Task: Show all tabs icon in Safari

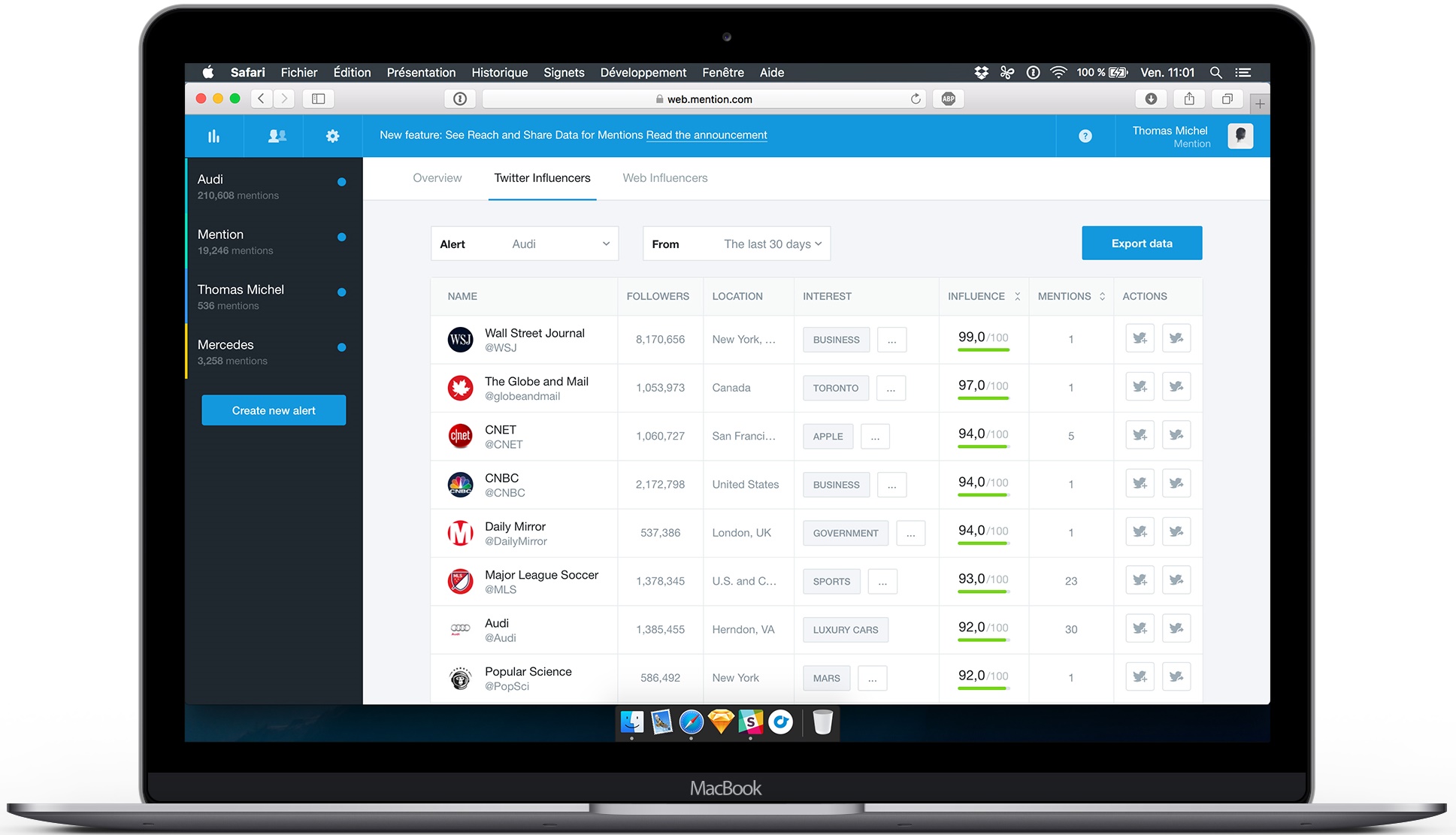Action: click(x=1227, y=99)
